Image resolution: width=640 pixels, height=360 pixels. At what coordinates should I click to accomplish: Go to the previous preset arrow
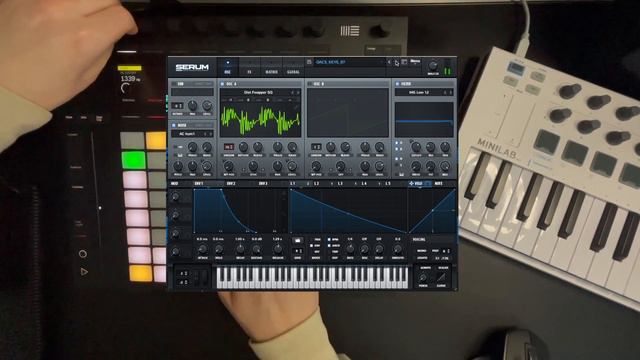click(x=389, y=62)
